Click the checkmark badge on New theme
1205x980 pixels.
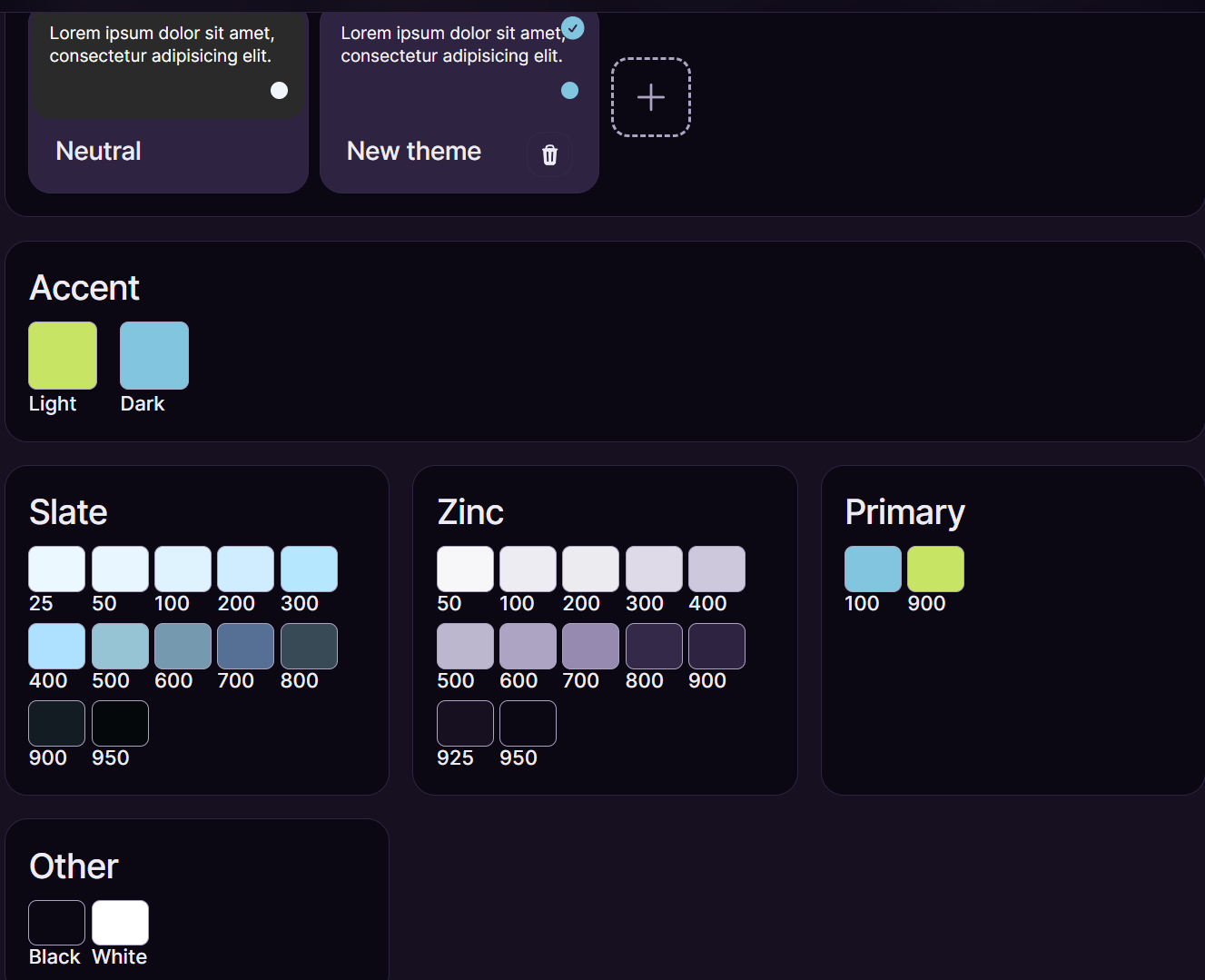[x=573, y=28]
